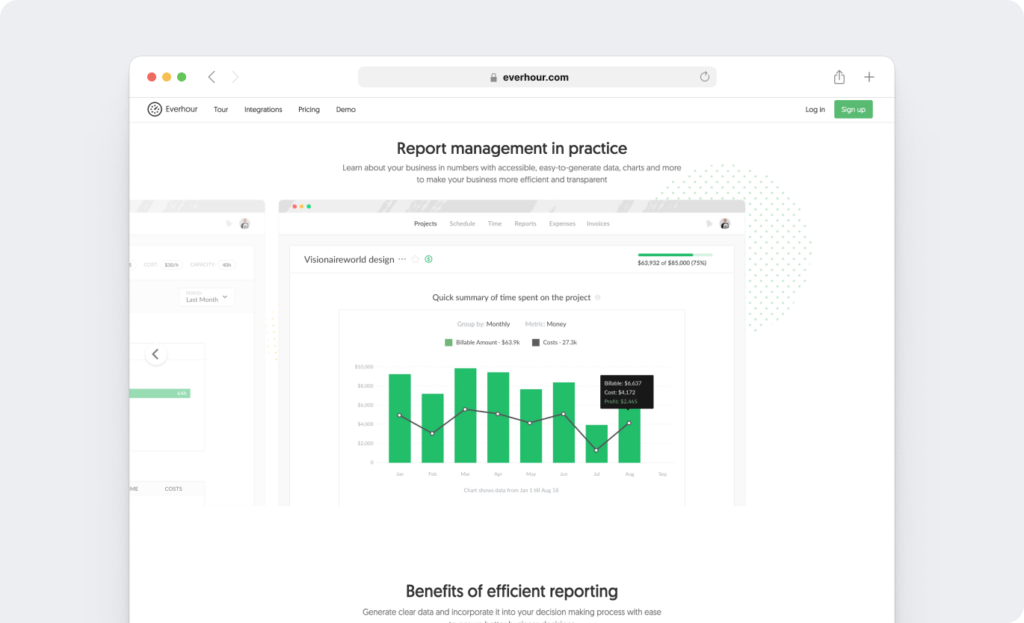
Task: Open the ellipsis options next to project name
Action: [403, 259]
